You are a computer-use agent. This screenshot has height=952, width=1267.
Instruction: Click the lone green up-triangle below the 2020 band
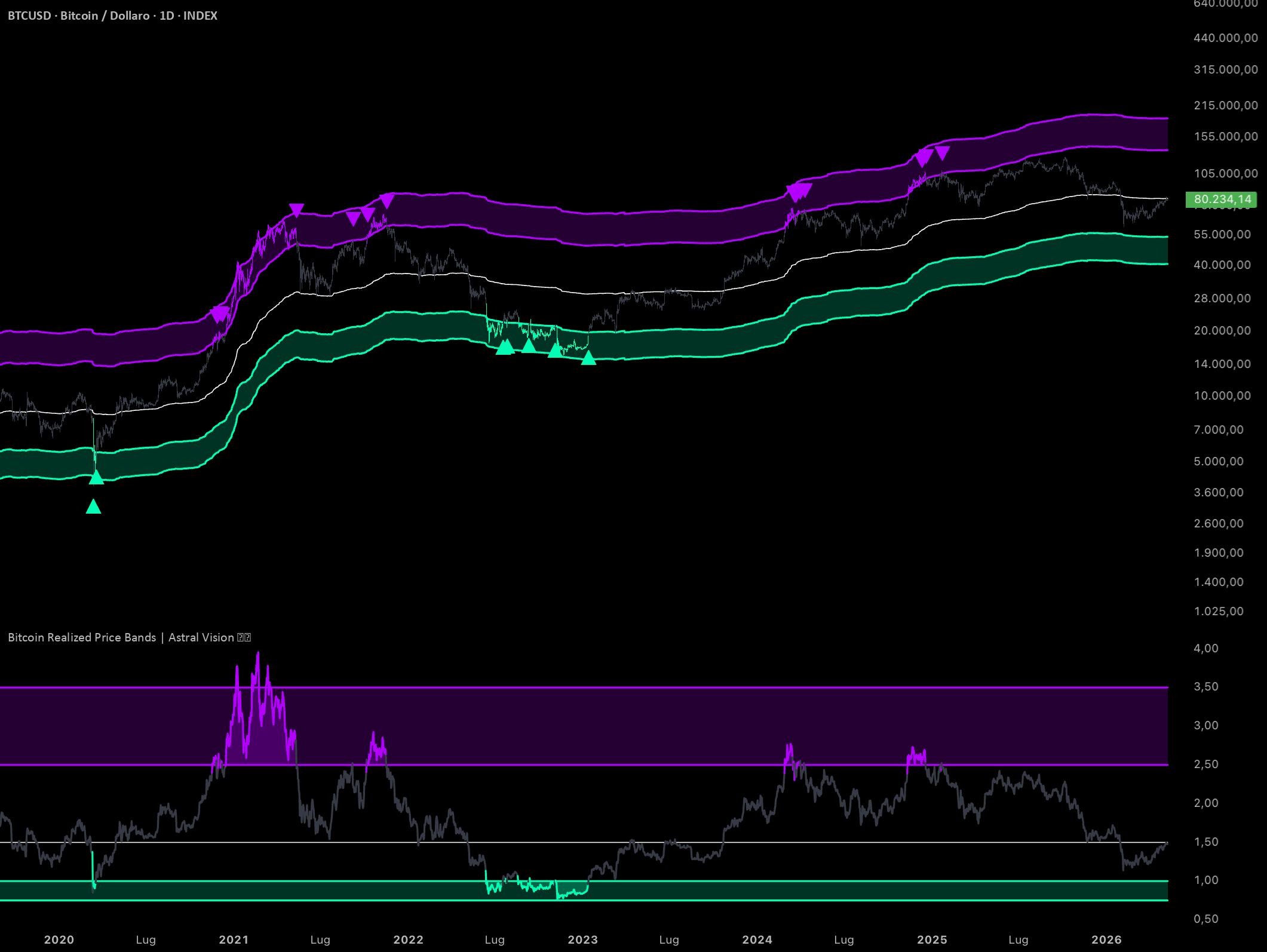(93, 506)
